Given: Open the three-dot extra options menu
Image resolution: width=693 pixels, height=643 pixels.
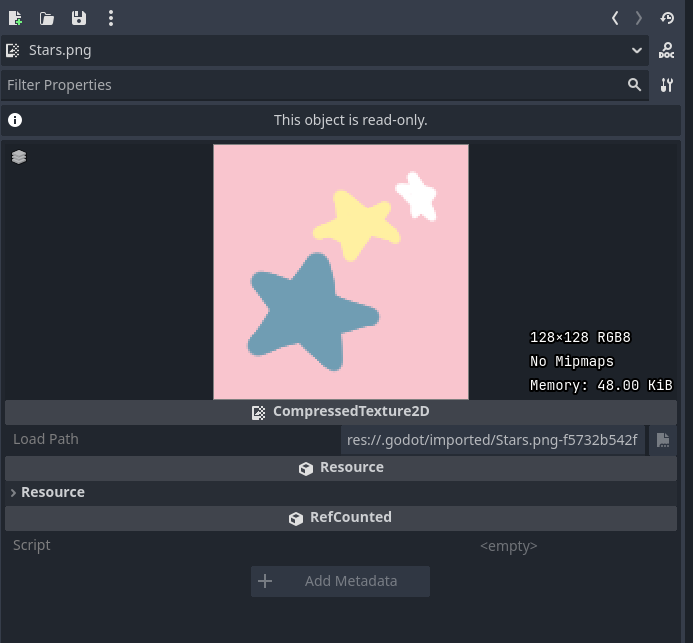Looking at the screenshot, I should point(110,18).
